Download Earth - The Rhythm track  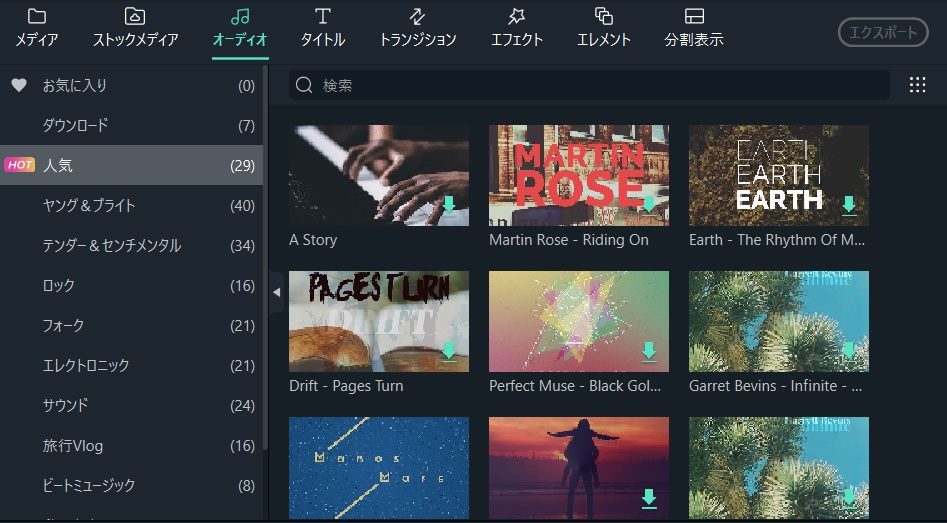[849, 205]
